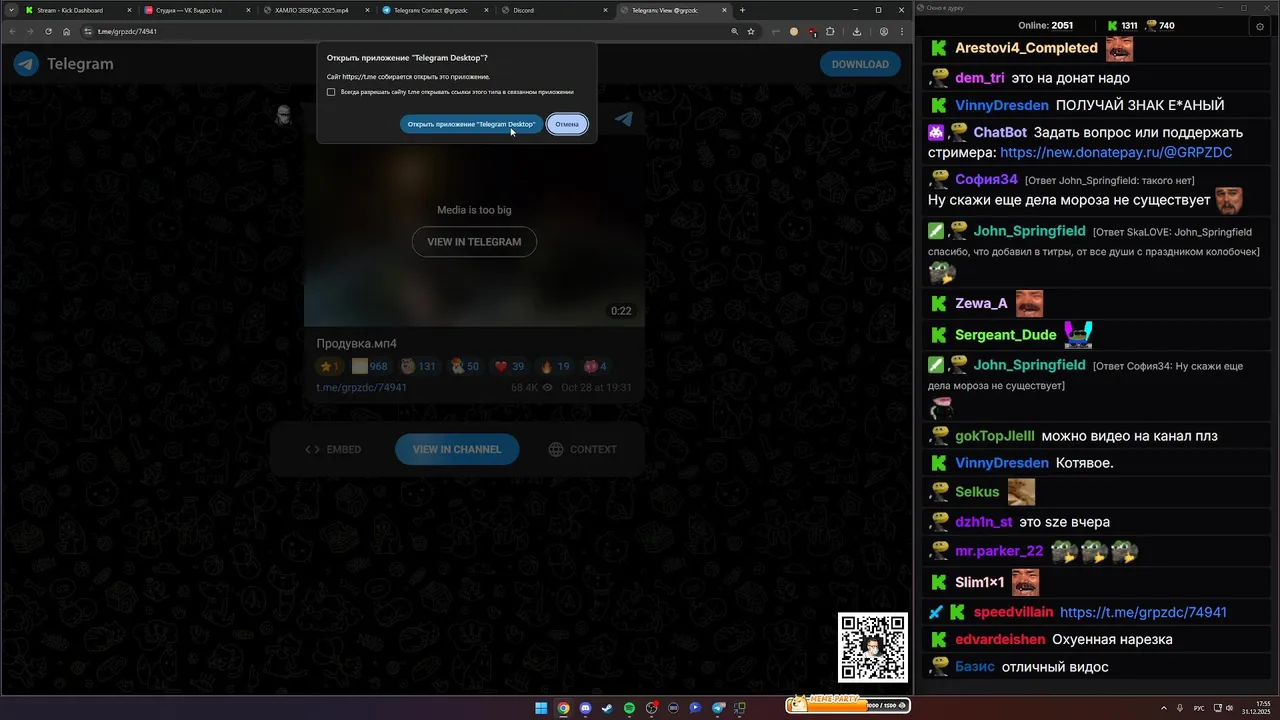
Task: Open donatepay link in ChatBot message
Action: click(x=1116, y=153)
